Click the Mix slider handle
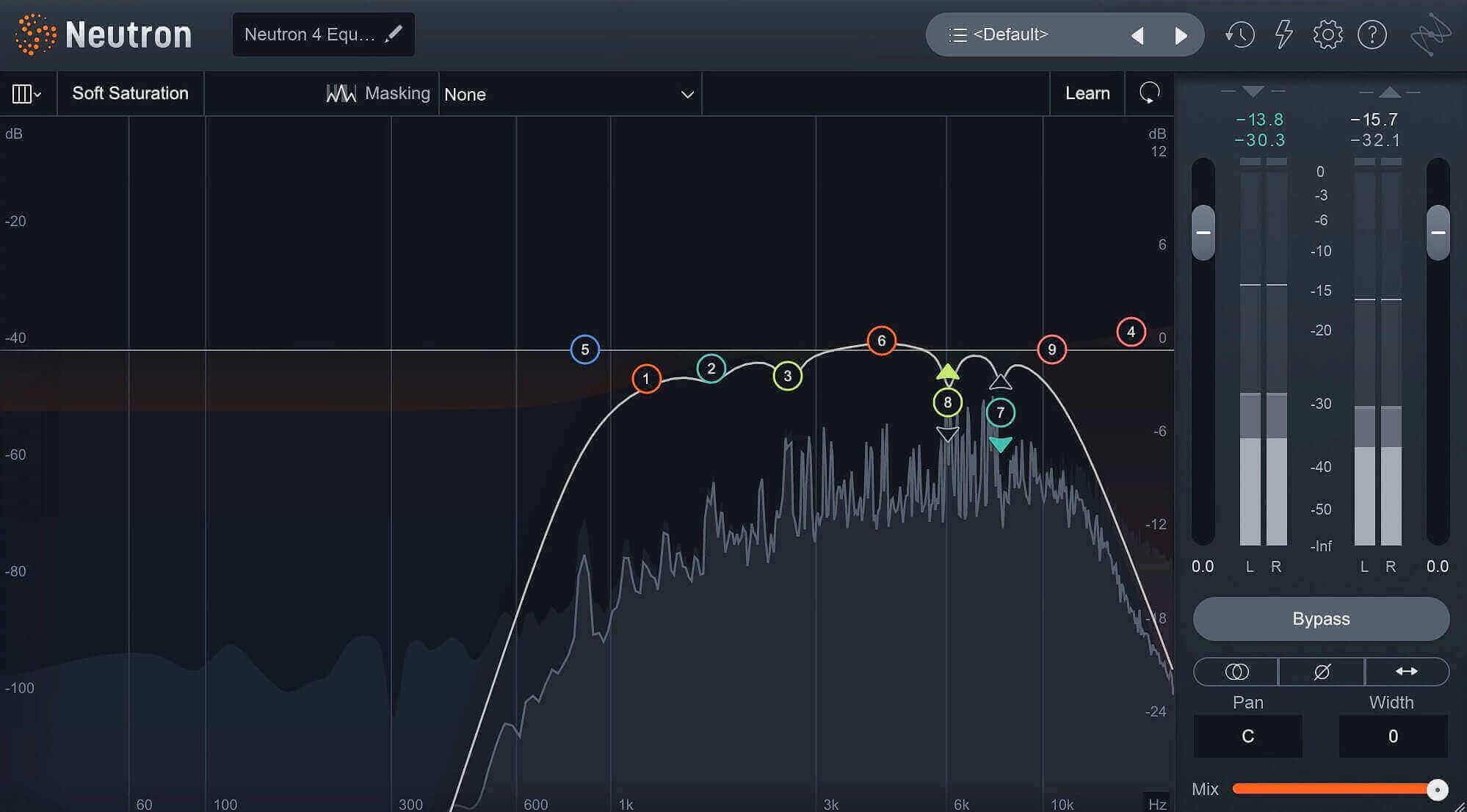The image size is (1467, 812). (x=1437, y=789)
